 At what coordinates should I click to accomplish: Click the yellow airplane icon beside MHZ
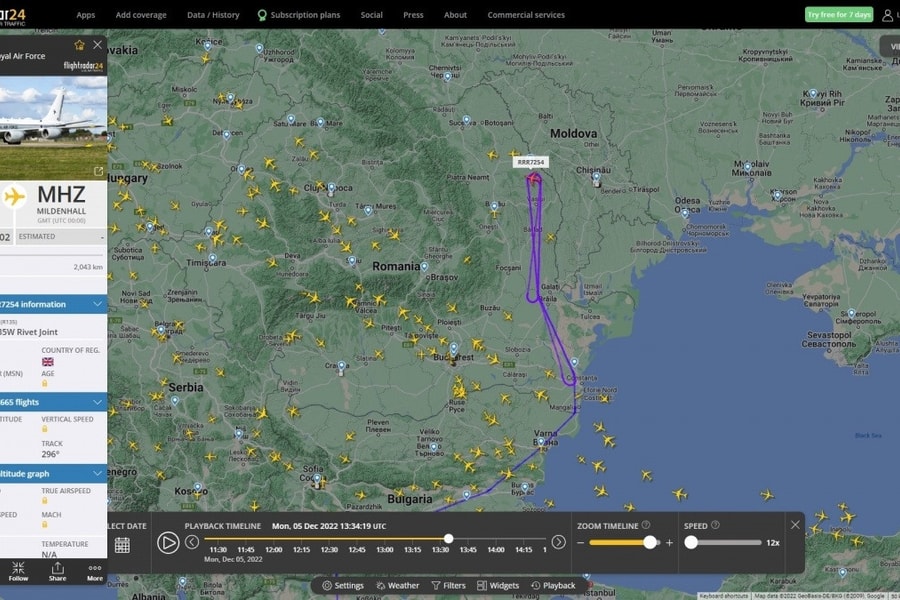(14, 197)
